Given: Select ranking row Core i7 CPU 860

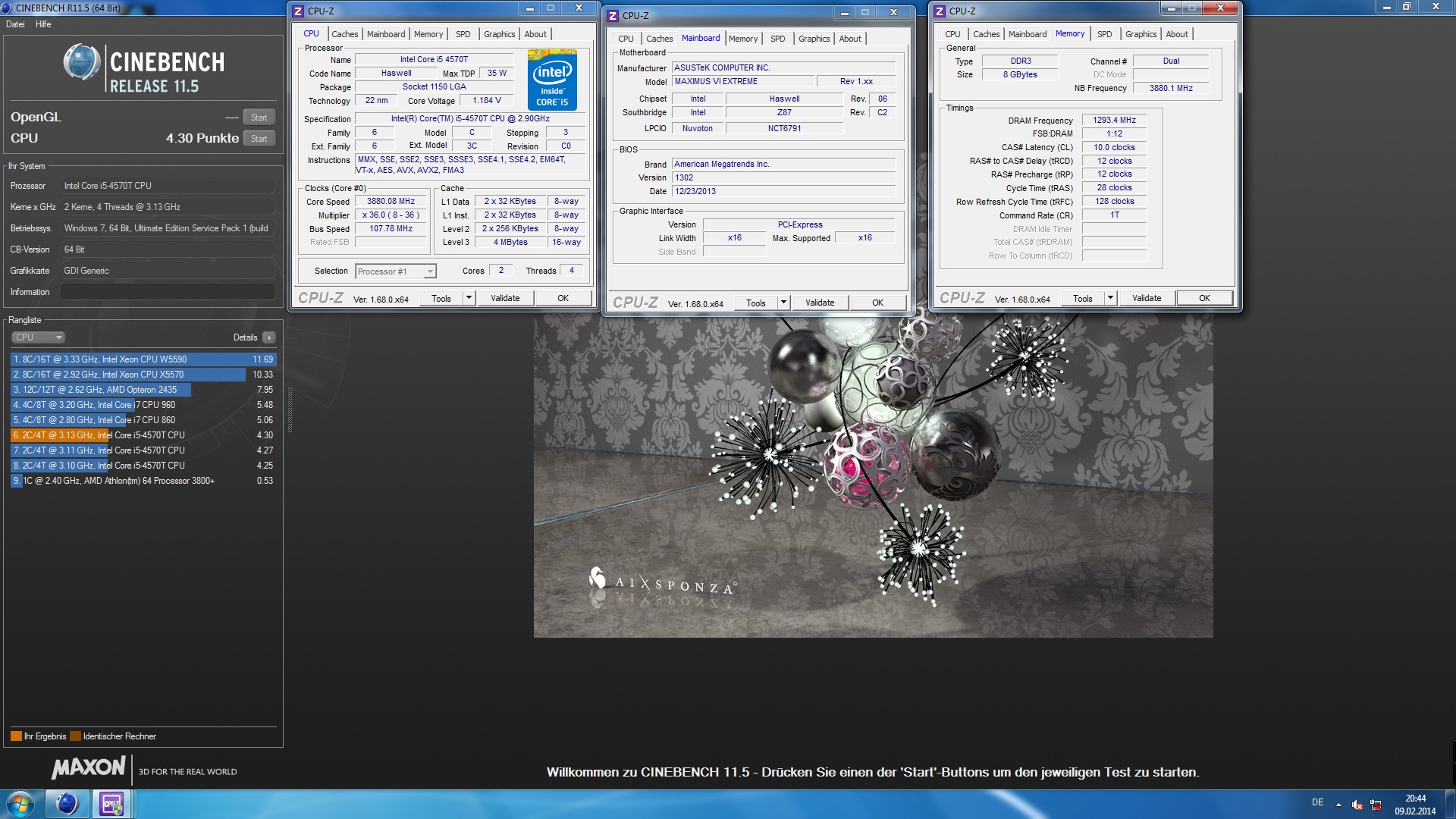Looking at the screenshot, I should [x=143, y=420].
